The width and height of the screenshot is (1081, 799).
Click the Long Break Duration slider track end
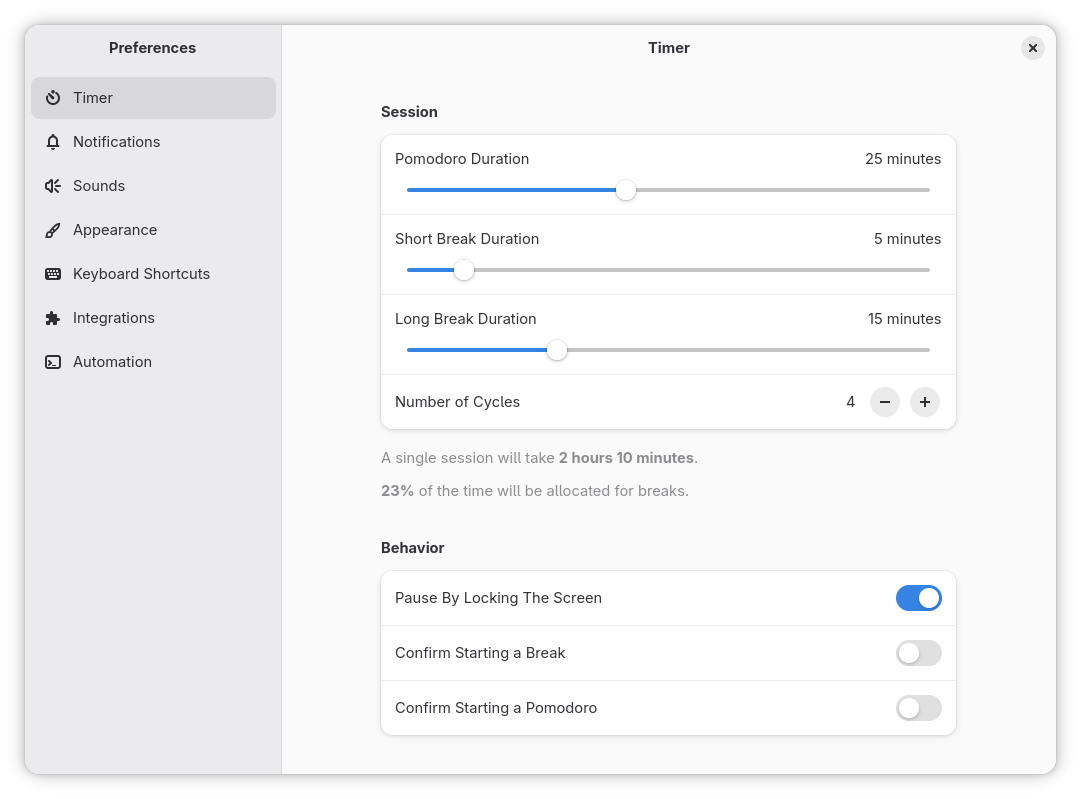tap(926, 350)
